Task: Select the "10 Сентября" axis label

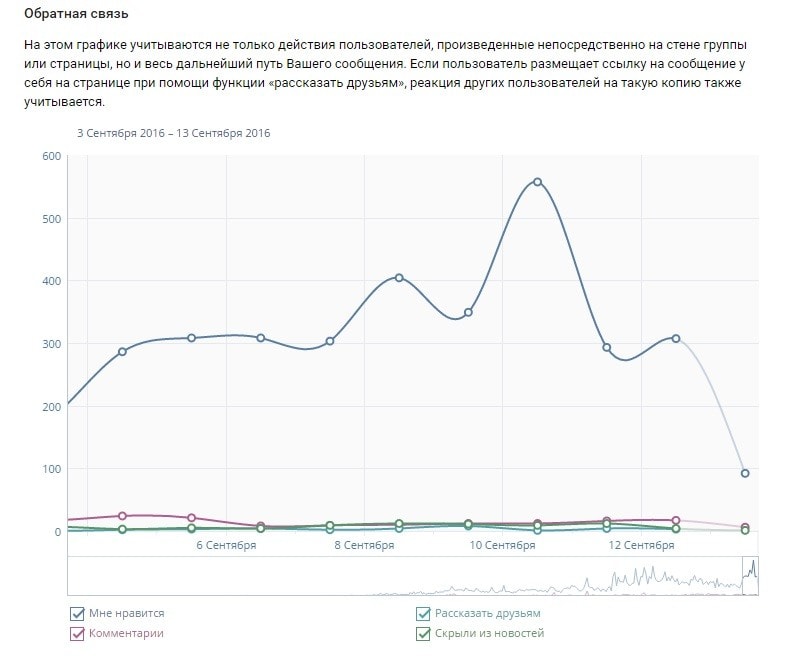Action: (503, 545)
